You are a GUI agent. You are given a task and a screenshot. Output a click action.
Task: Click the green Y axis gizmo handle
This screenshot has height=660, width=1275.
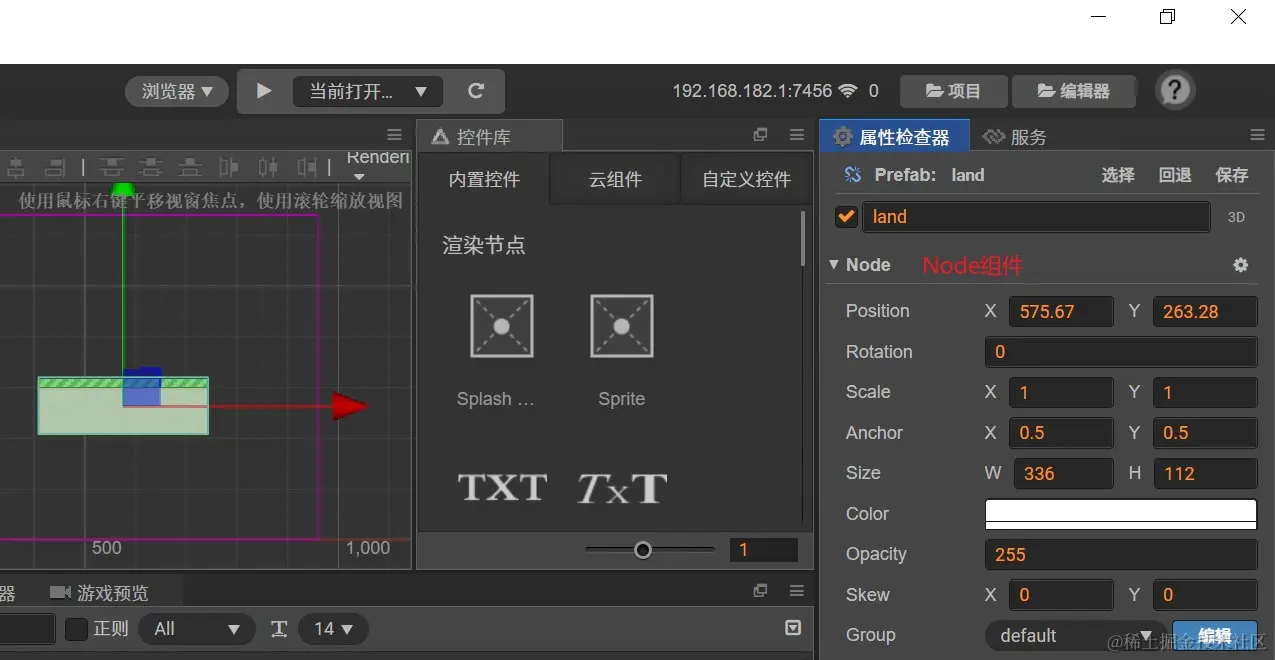[123, 189]
